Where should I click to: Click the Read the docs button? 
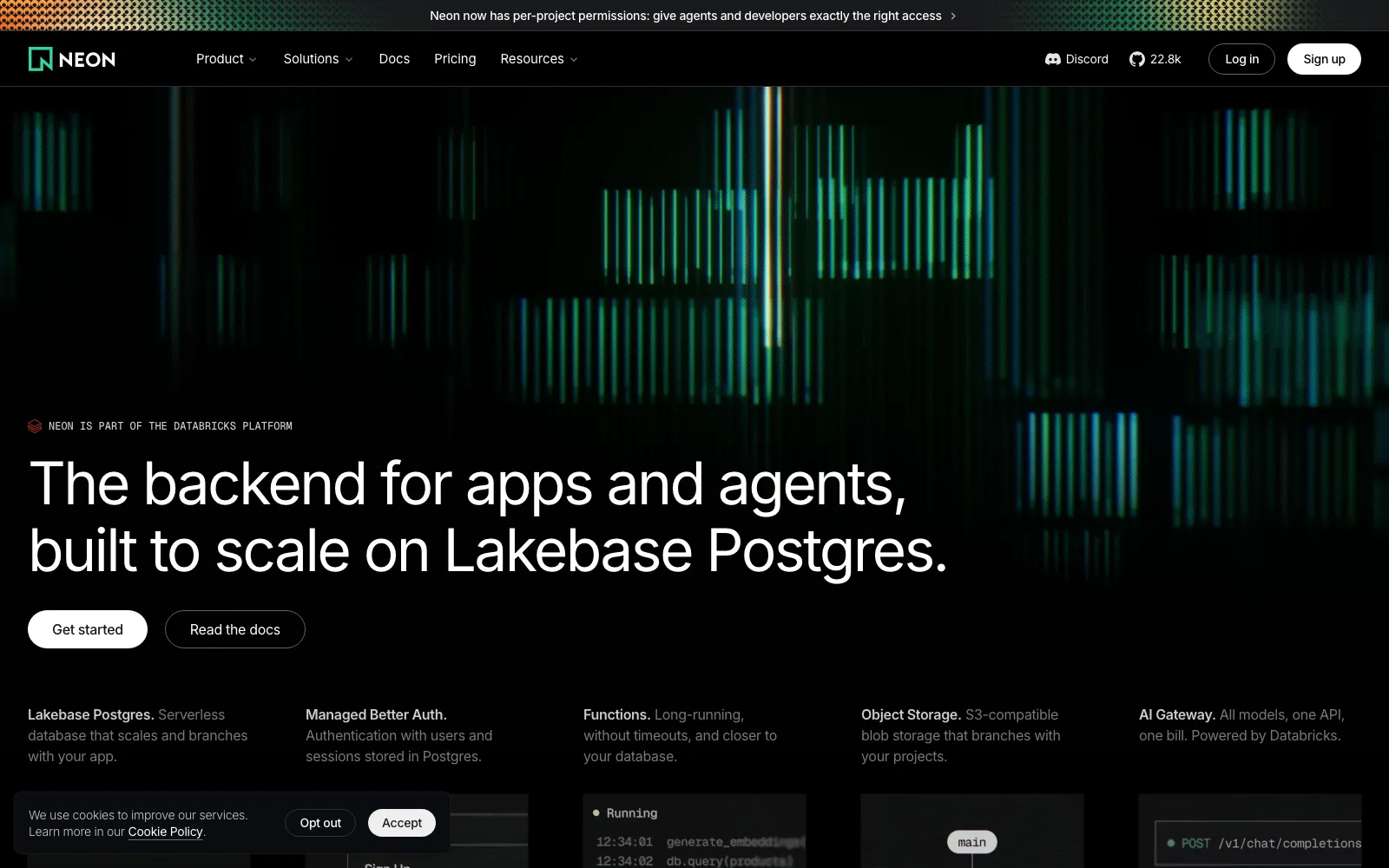235,629
